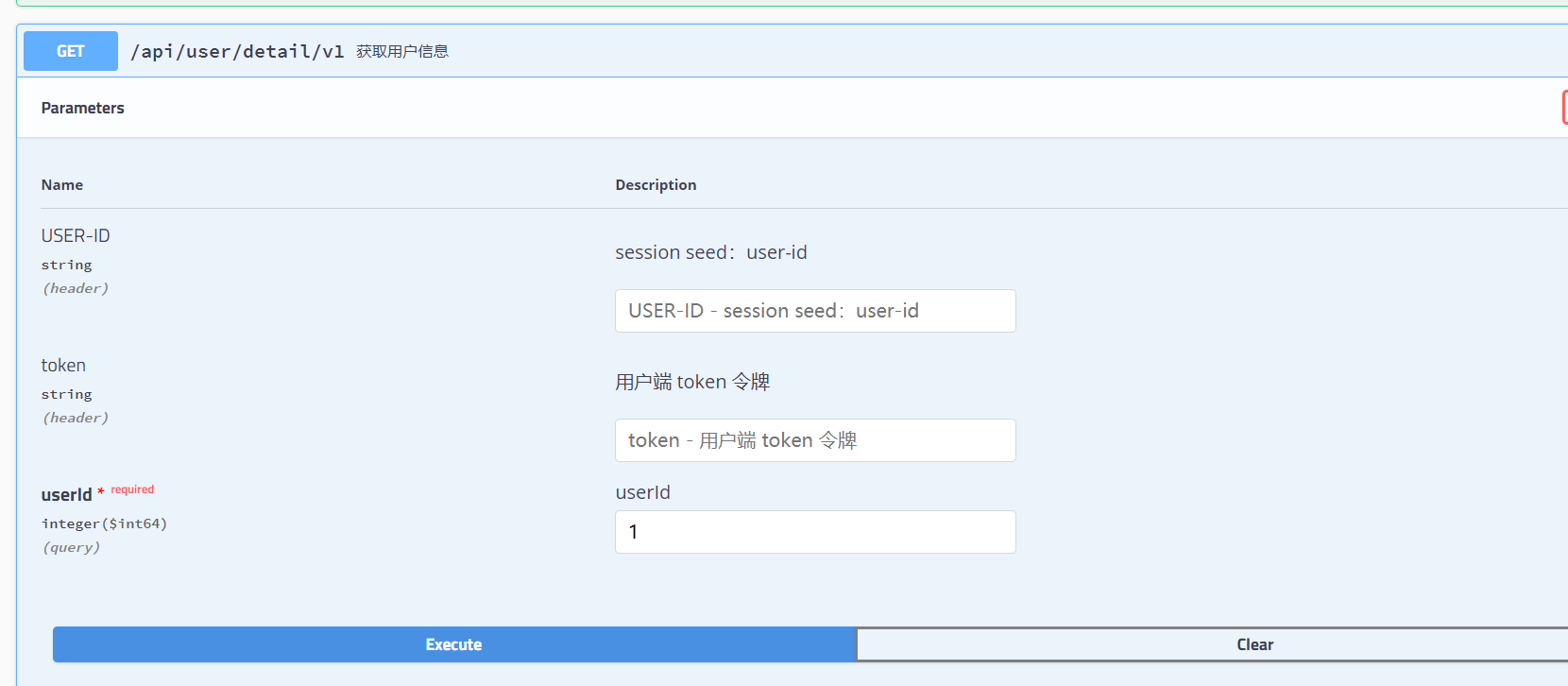Click the Name column header
This screenshot has width=1568, height=686.
point(62,185)
